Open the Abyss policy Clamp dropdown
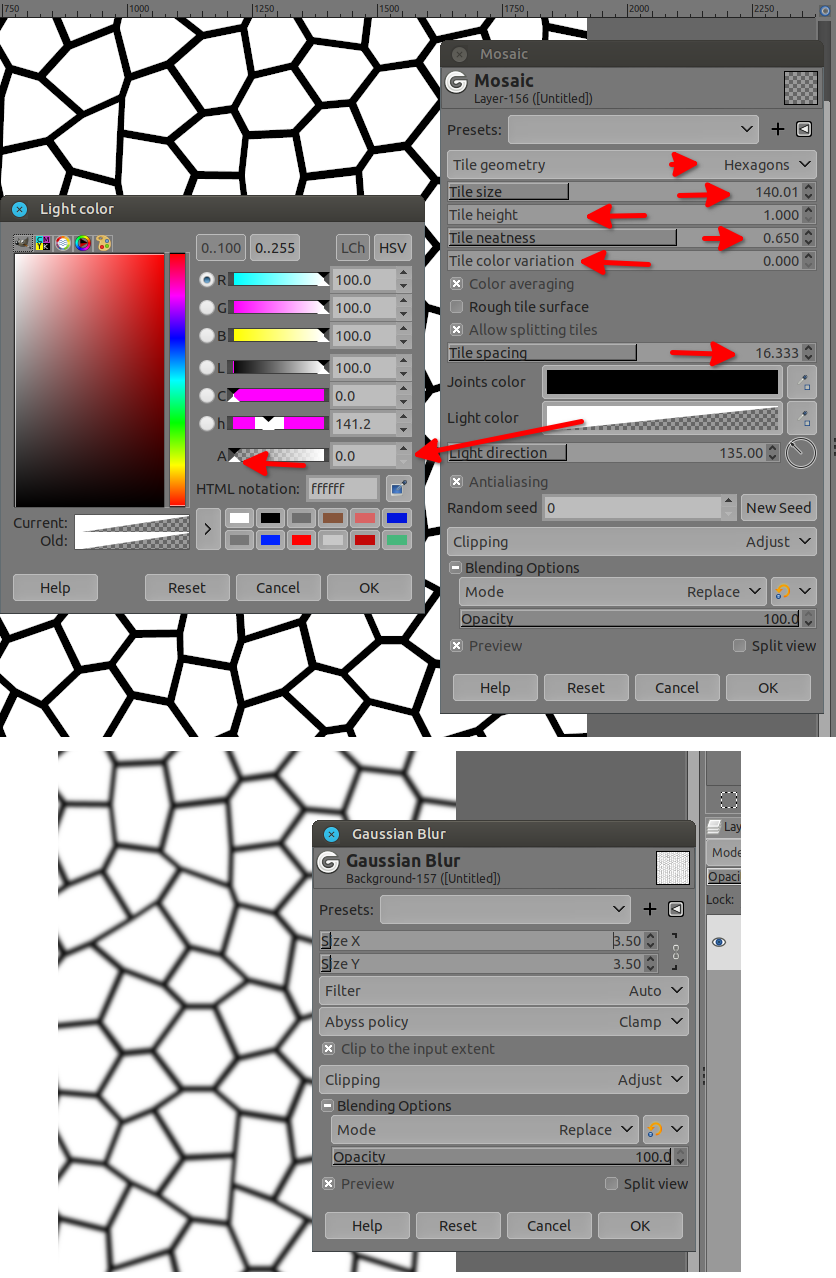Image resolution: width=836 pixels, height=1278 pixels. pos(504,1022)
